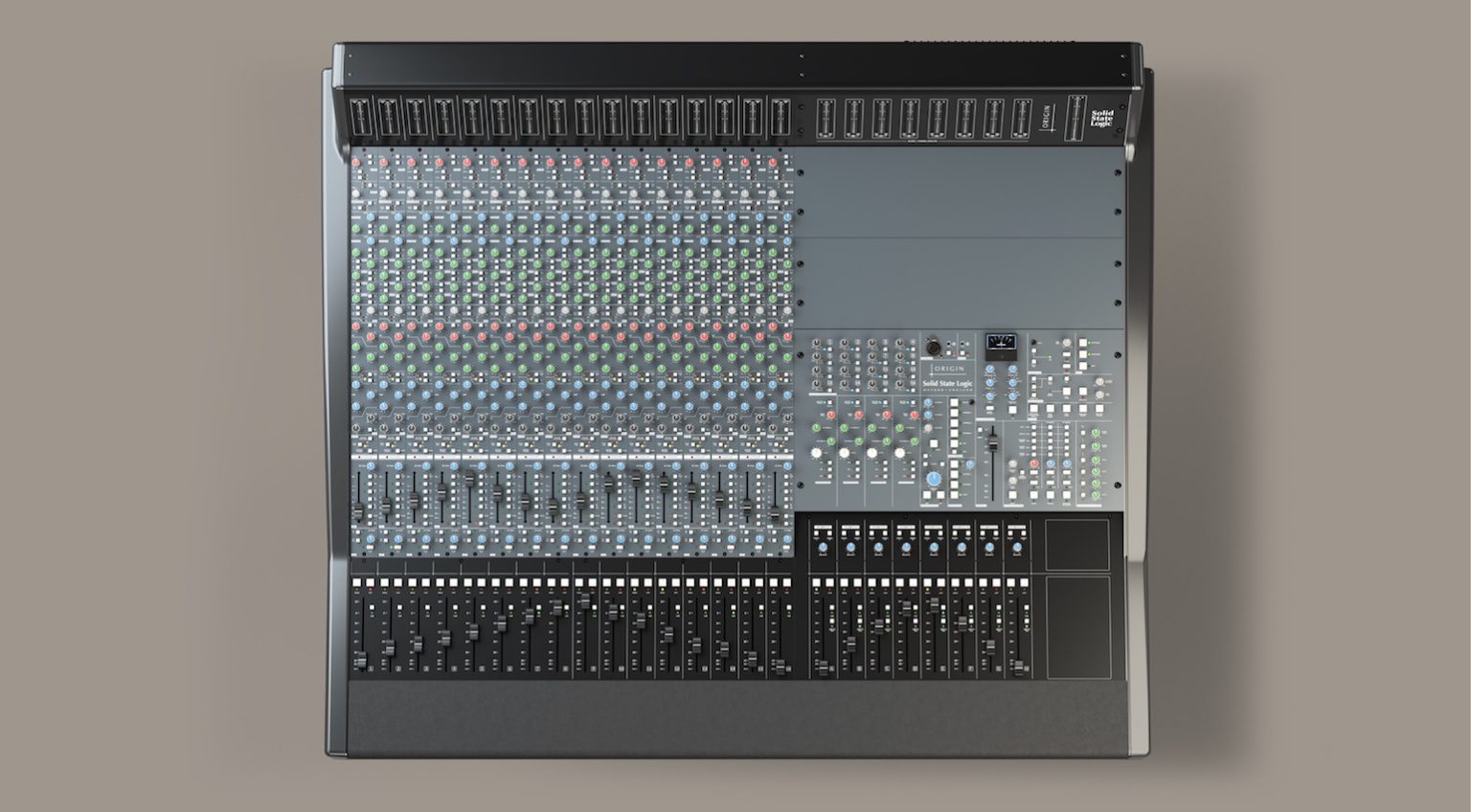Click the VU meter in the master section
Screen dimensions: 1471x812
pos(1001,343)
